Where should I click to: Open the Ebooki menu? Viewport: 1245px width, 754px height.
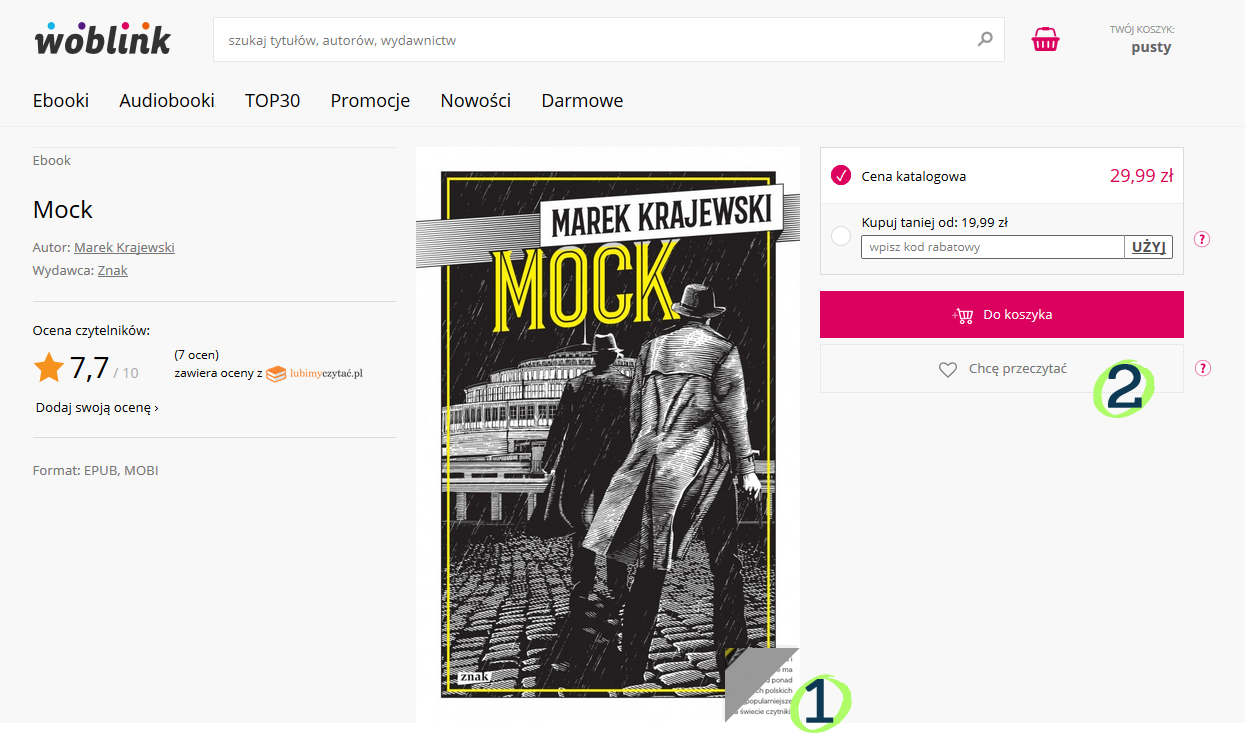tap(61, 100)
